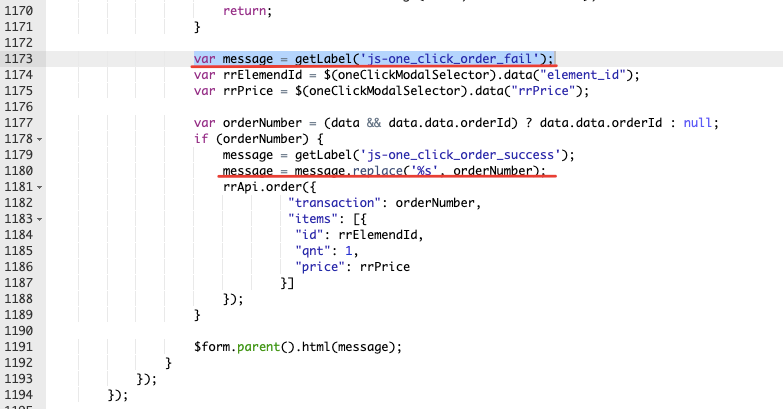
Task: Click the "element_id" string on line 1174
Action: (583, 75)
